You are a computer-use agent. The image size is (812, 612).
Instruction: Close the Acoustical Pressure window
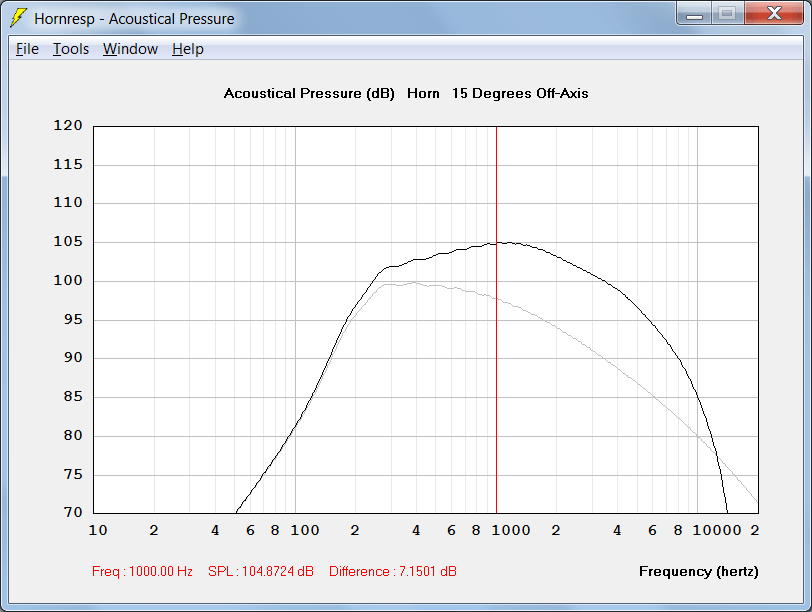coord(774,14)
